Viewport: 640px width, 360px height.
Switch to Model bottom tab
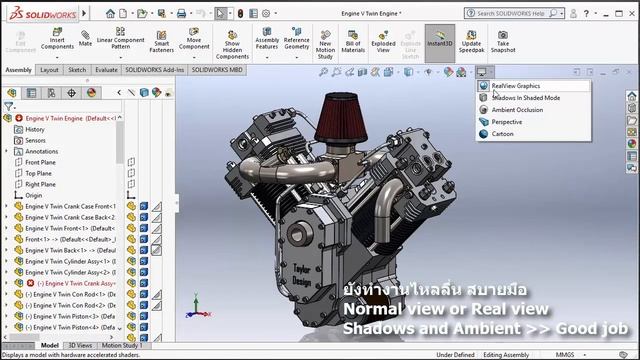50,345
